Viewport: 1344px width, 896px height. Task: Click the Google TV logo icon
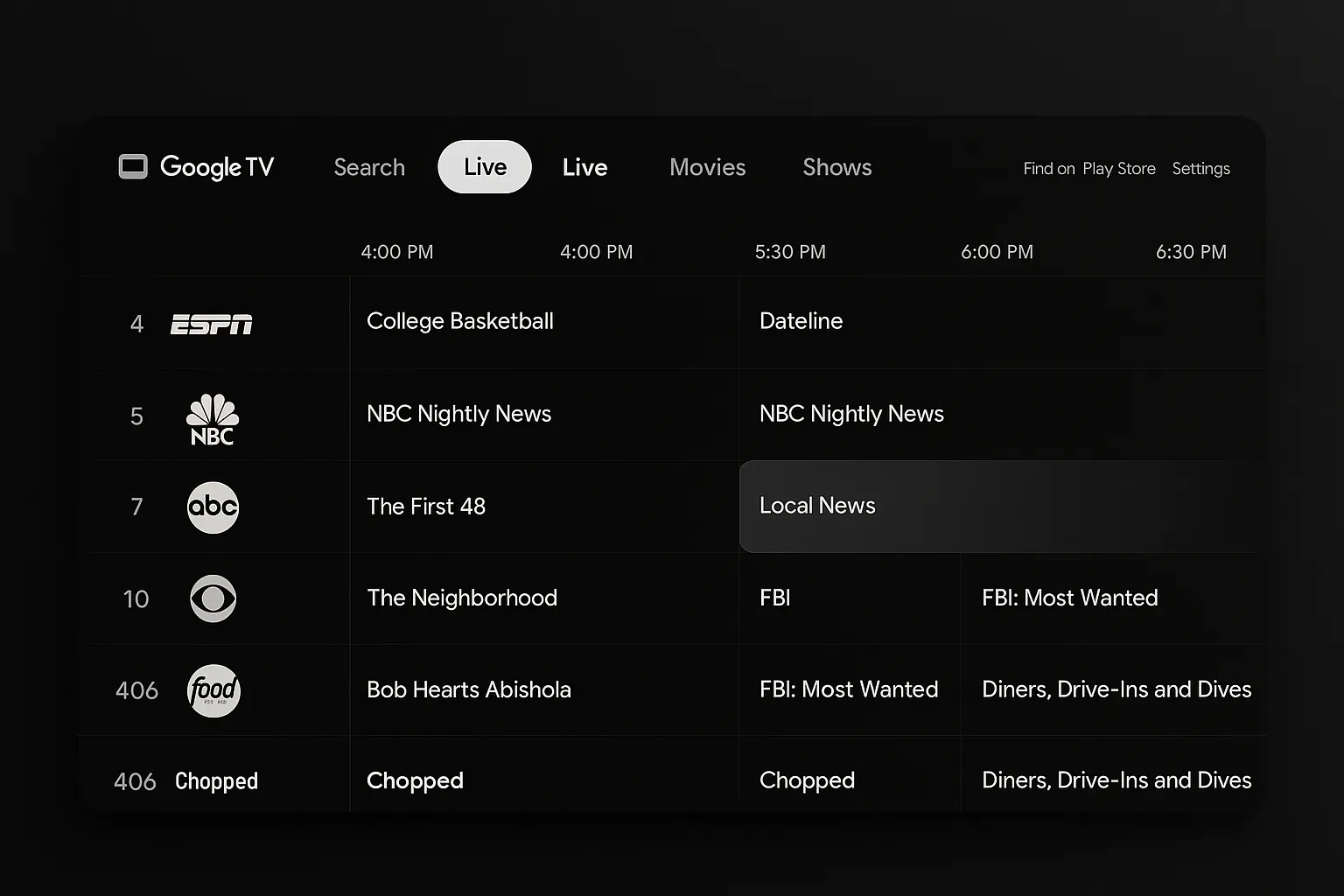133,166
